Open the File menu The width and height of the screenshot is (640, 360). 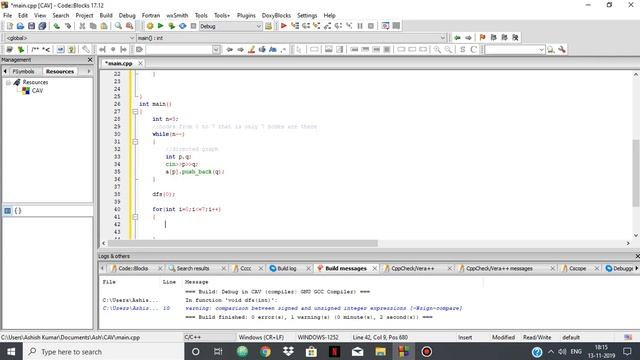tap(8, 15)
